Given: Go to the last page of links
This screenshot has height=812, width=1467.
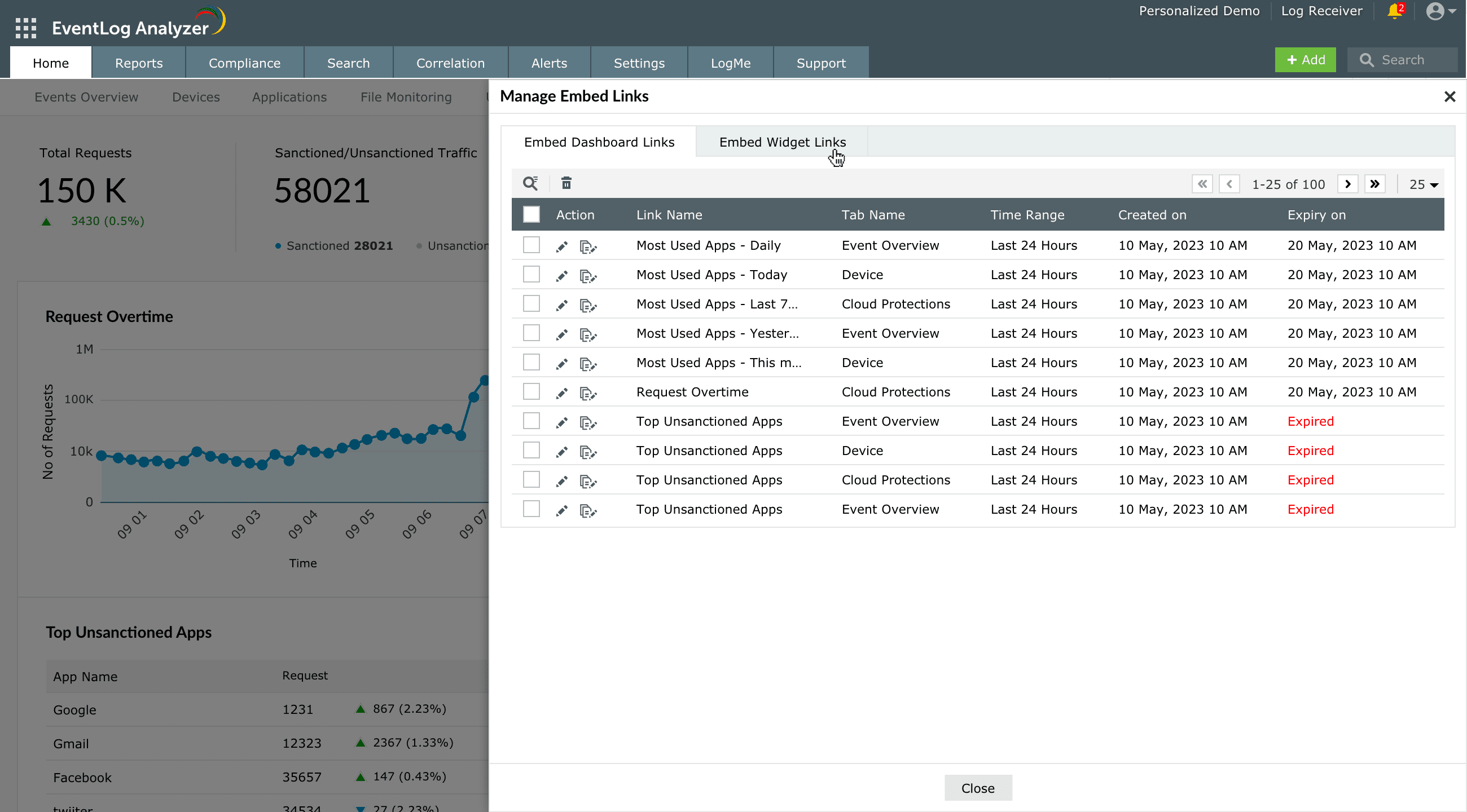Looking at the screenshot, I should click(x=1374, y=184).
